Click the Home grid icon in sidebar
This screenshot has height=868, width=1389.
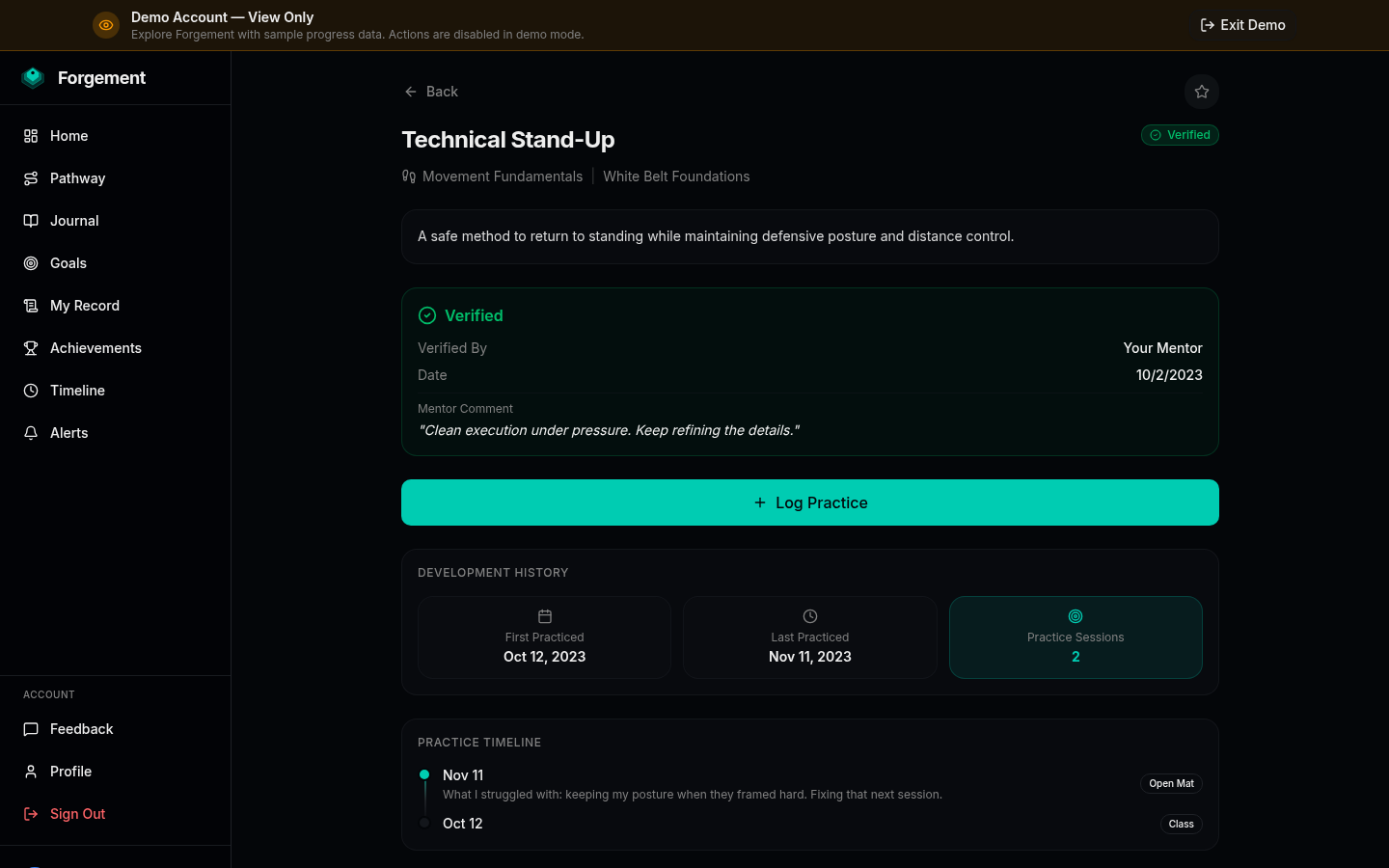click(x=31, y=136)
